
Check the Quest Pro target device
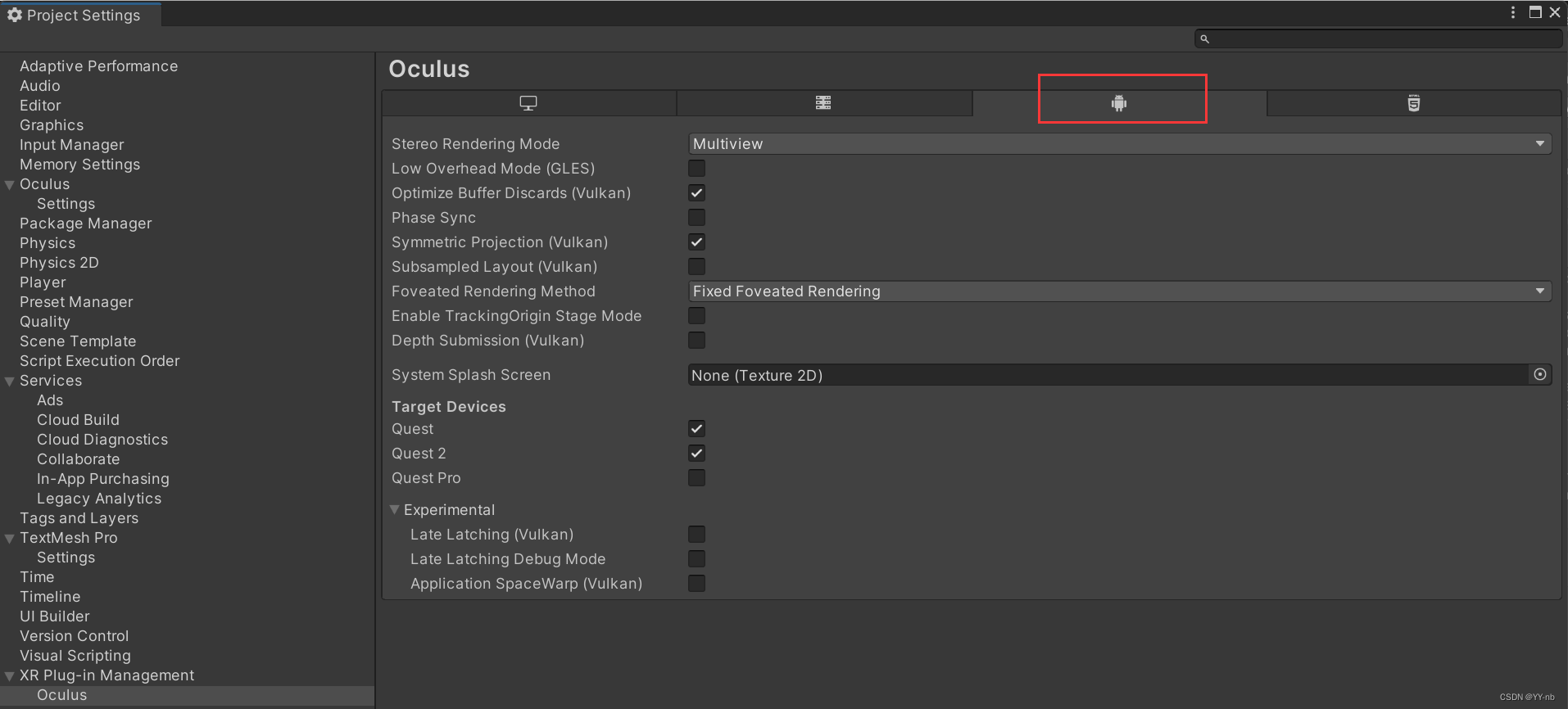coord(696,478)
